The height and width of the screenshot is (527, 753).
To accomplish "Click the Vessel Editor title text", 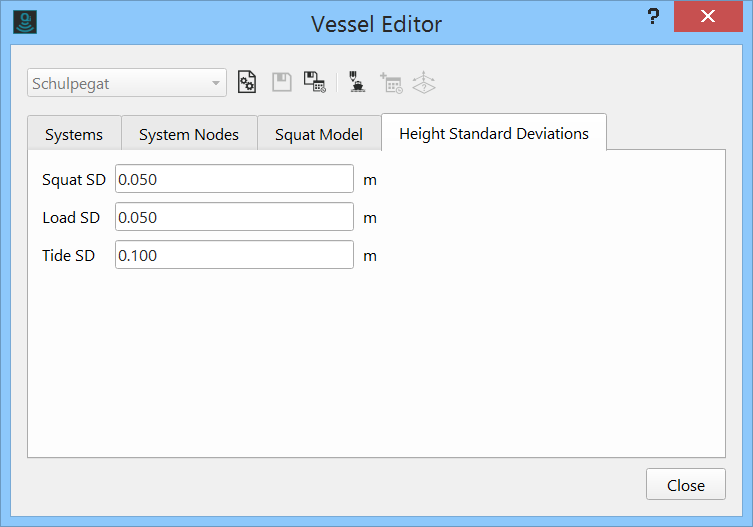I will click(376, 23).
